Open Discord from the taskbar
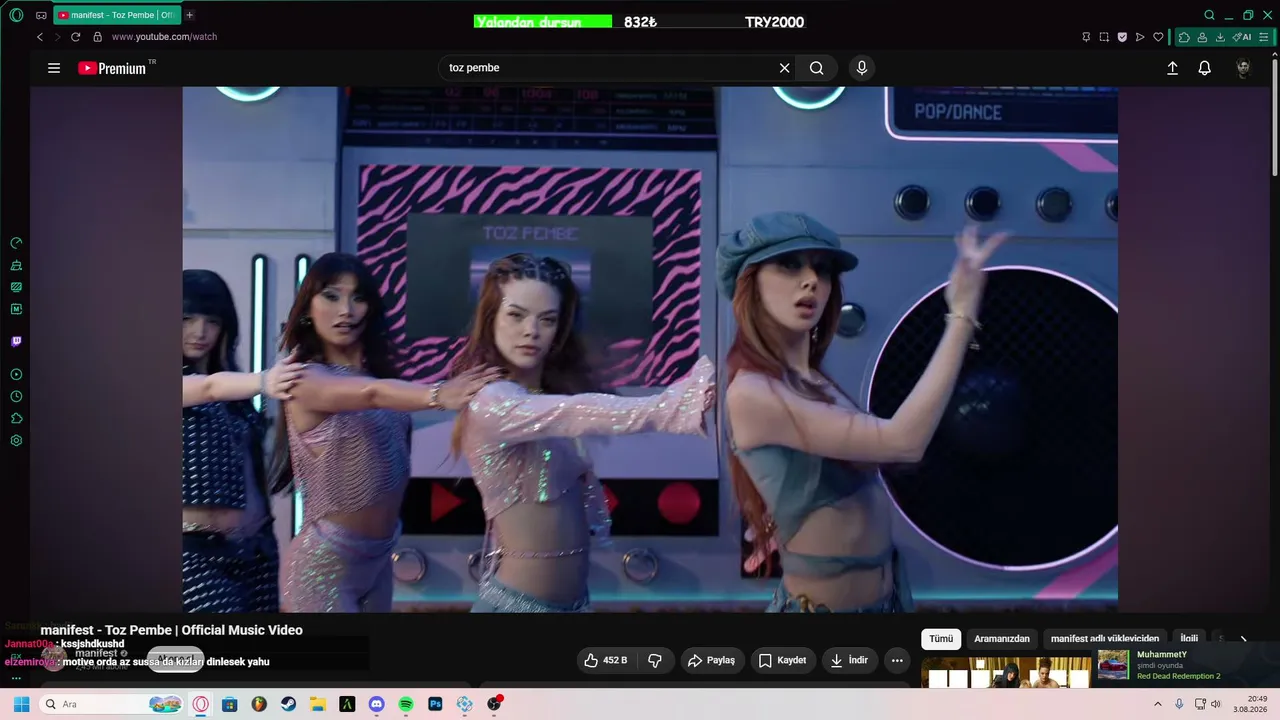Screen dimensions: 1280x720 tap(376, 704)
